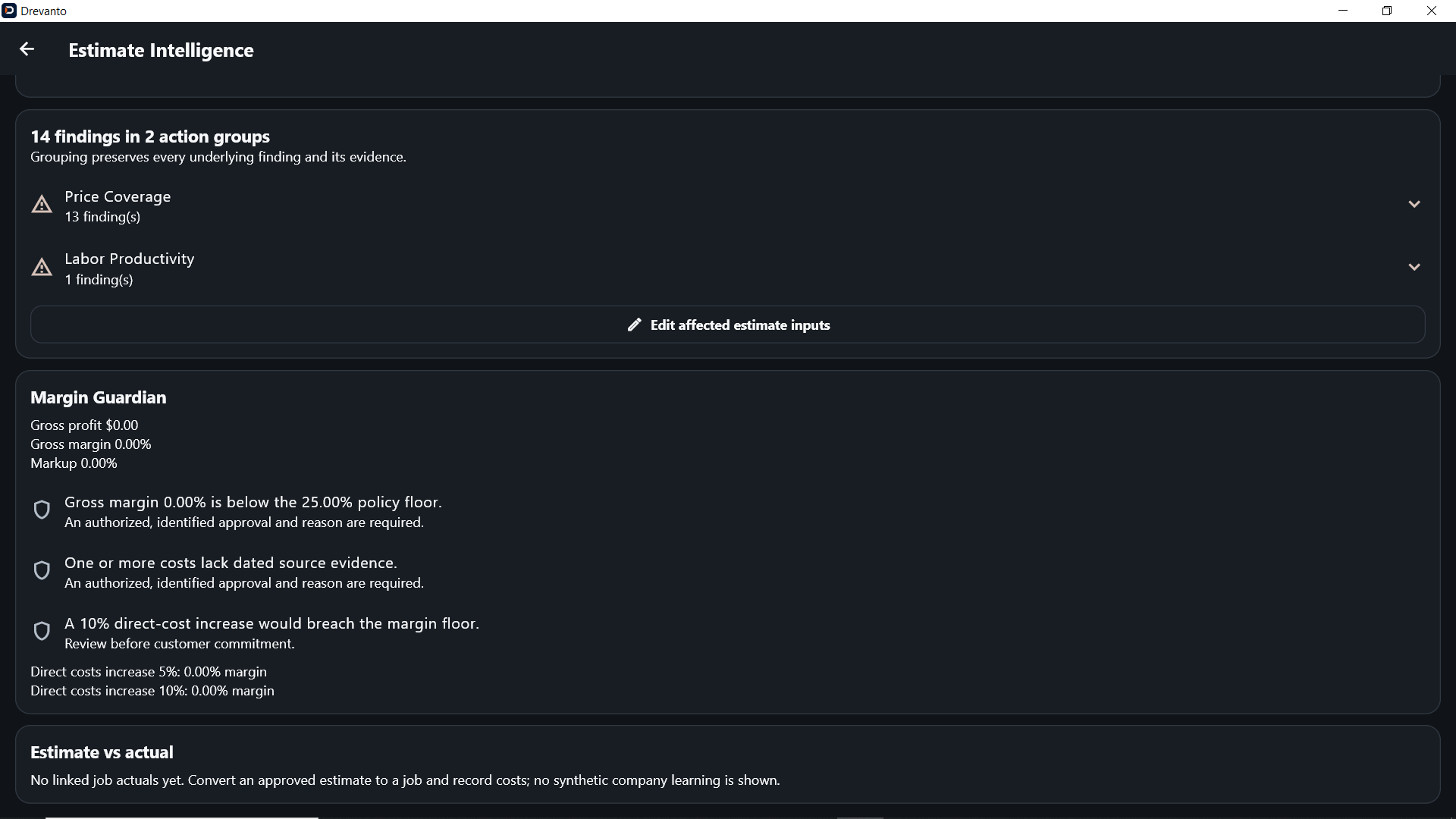Expand the Price Coverage findings chevron
Viewport: 1456px width, 819px height.
[1414, 205]
